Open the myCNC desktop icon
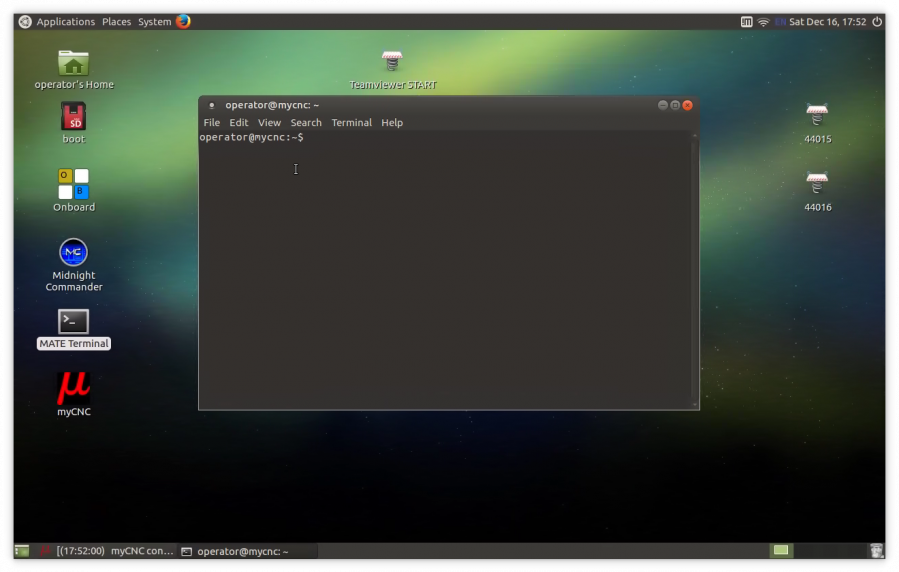This screenshot has height=572, width=899. click(x=73, y=388)
